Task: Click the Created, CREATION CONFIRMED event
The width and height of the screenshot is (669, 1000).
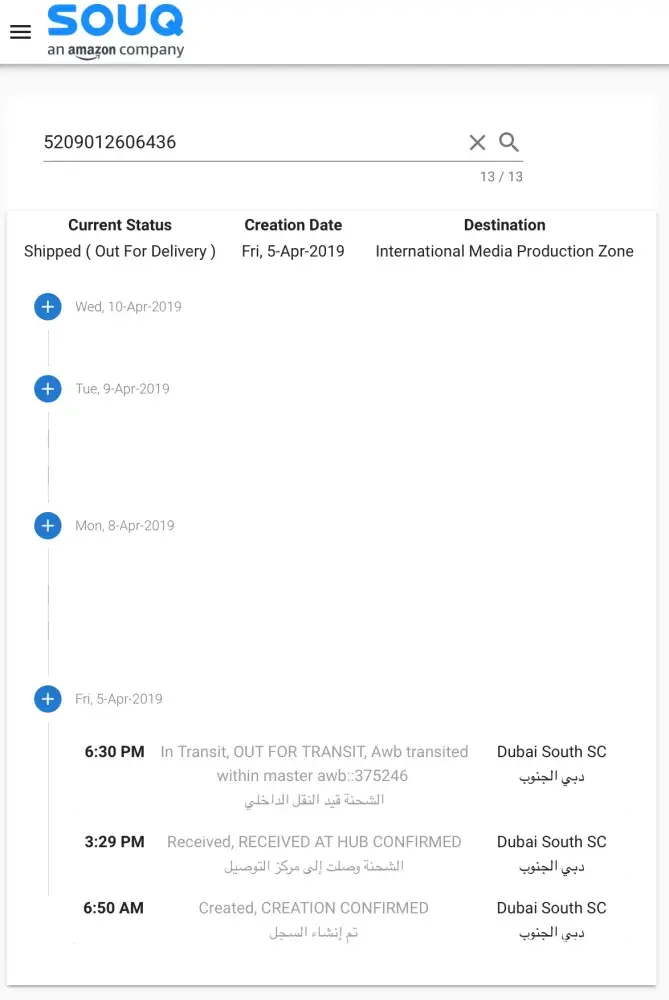Action: point(314,908)
